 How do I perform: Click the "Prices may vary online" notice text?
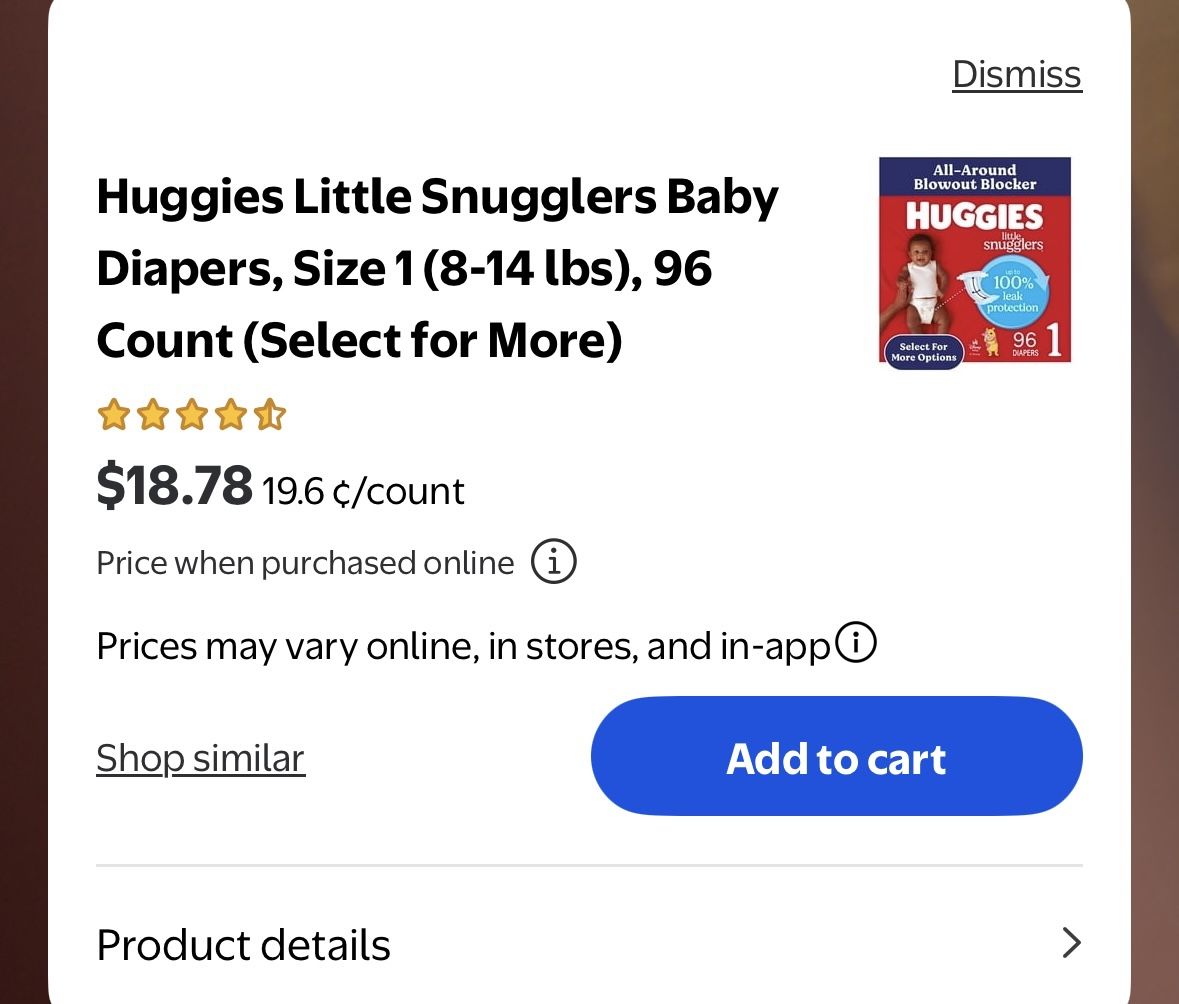tap(462, 646)
